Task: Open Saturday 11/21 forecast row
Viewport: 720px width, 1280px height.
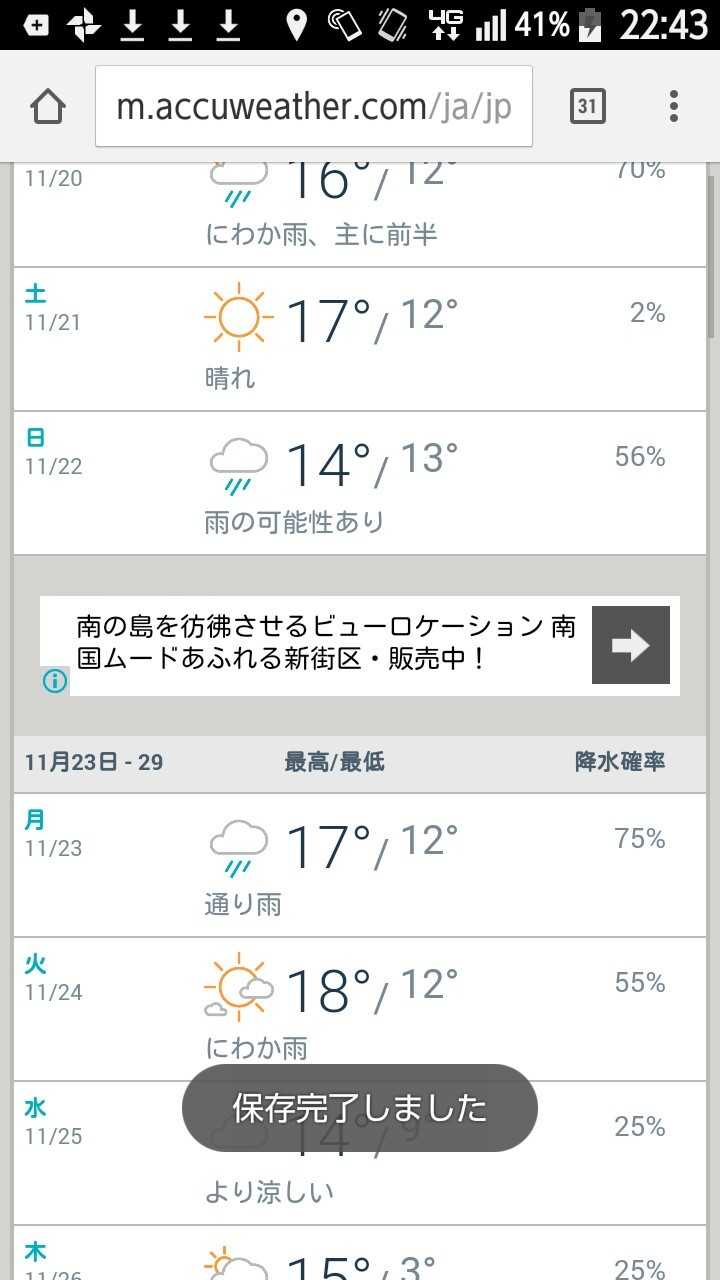Action: tap(360, 340)
